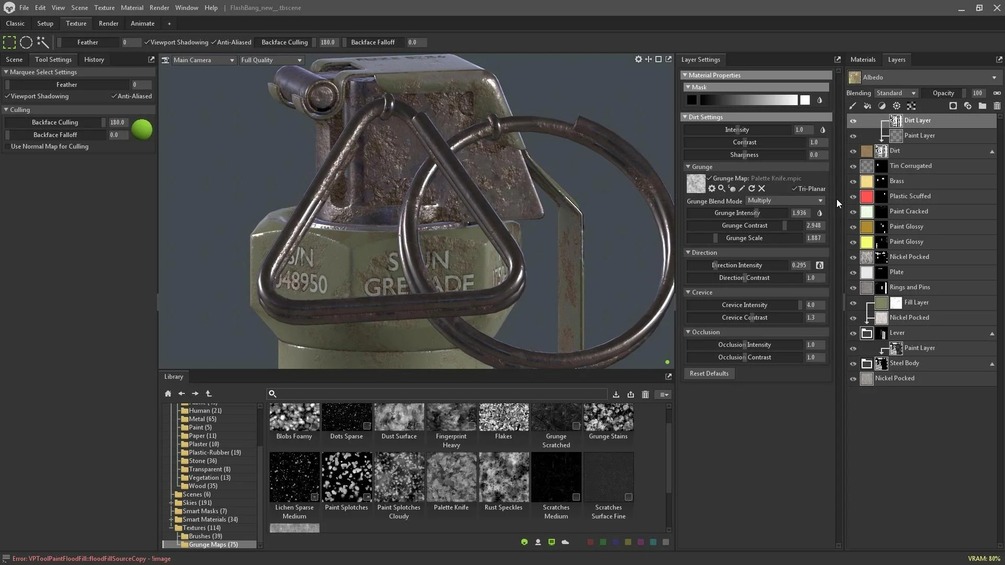Click the X icon to clear Grunge Map
The width and height of the screenshot is (1005, 565).
coord(762,188)
